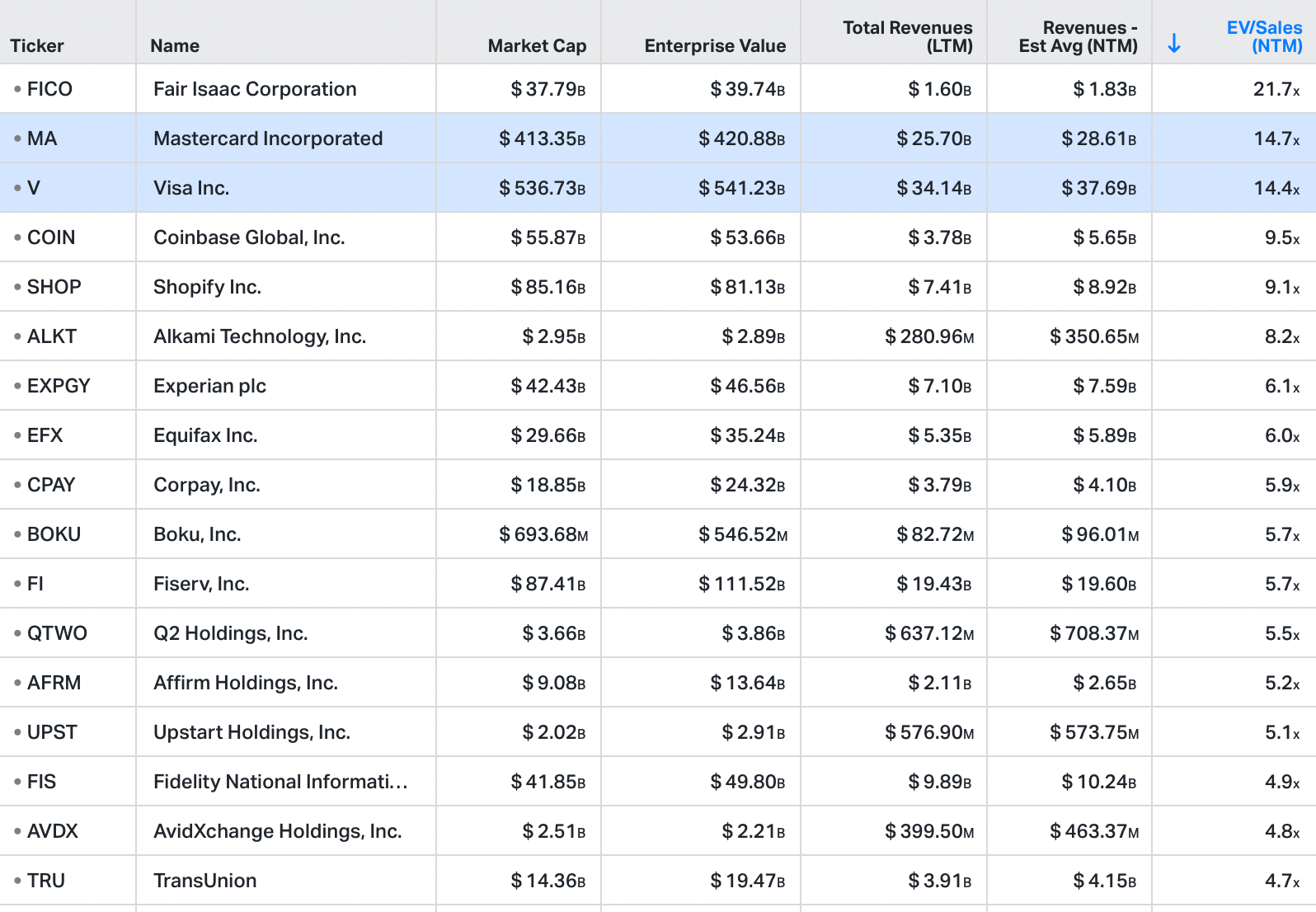
Task: Open Fiserv, Inc. company entry
Action: point(201,584)
